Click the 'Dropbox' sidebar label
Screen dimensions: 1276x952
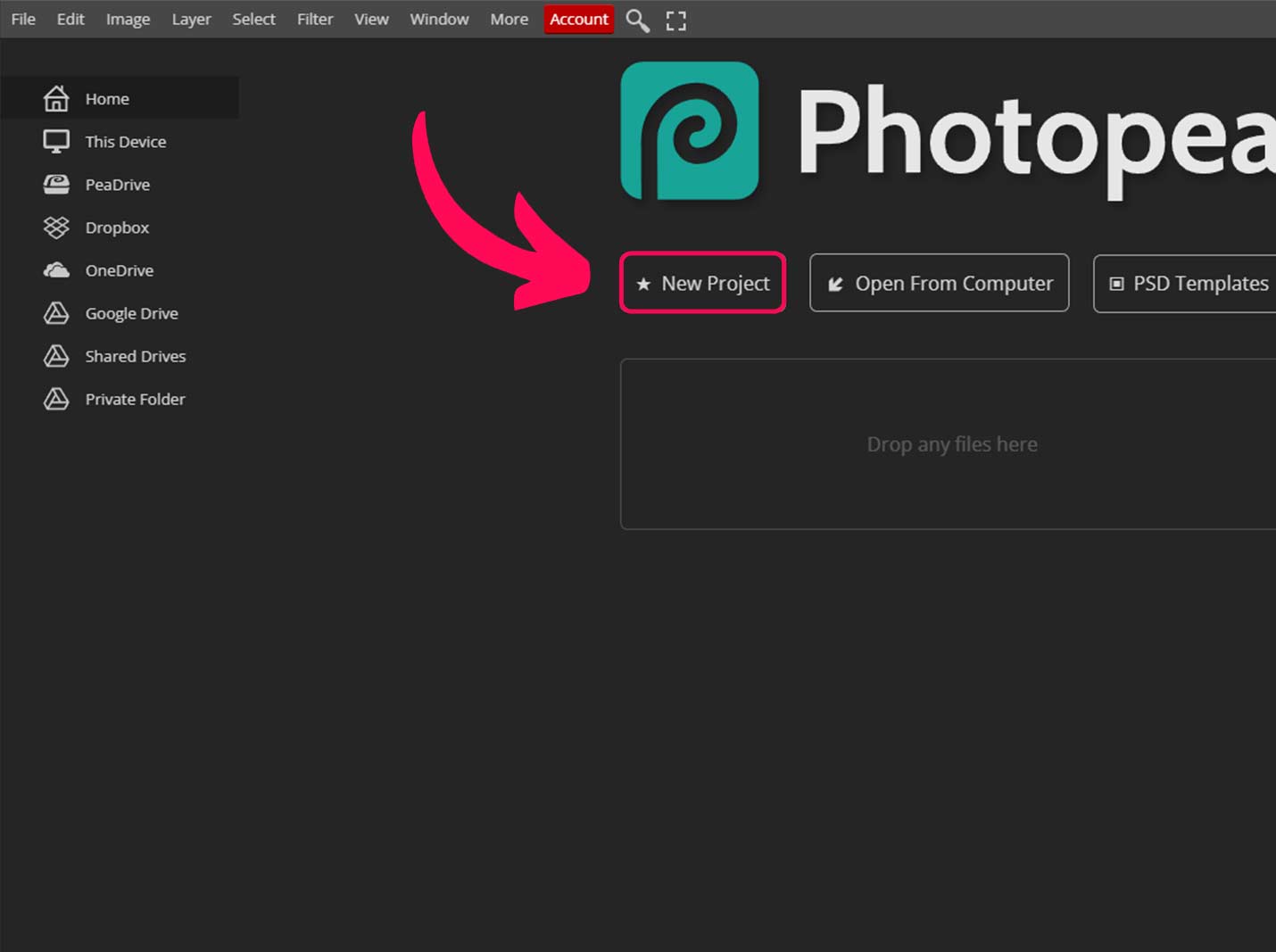pos(117,228)
